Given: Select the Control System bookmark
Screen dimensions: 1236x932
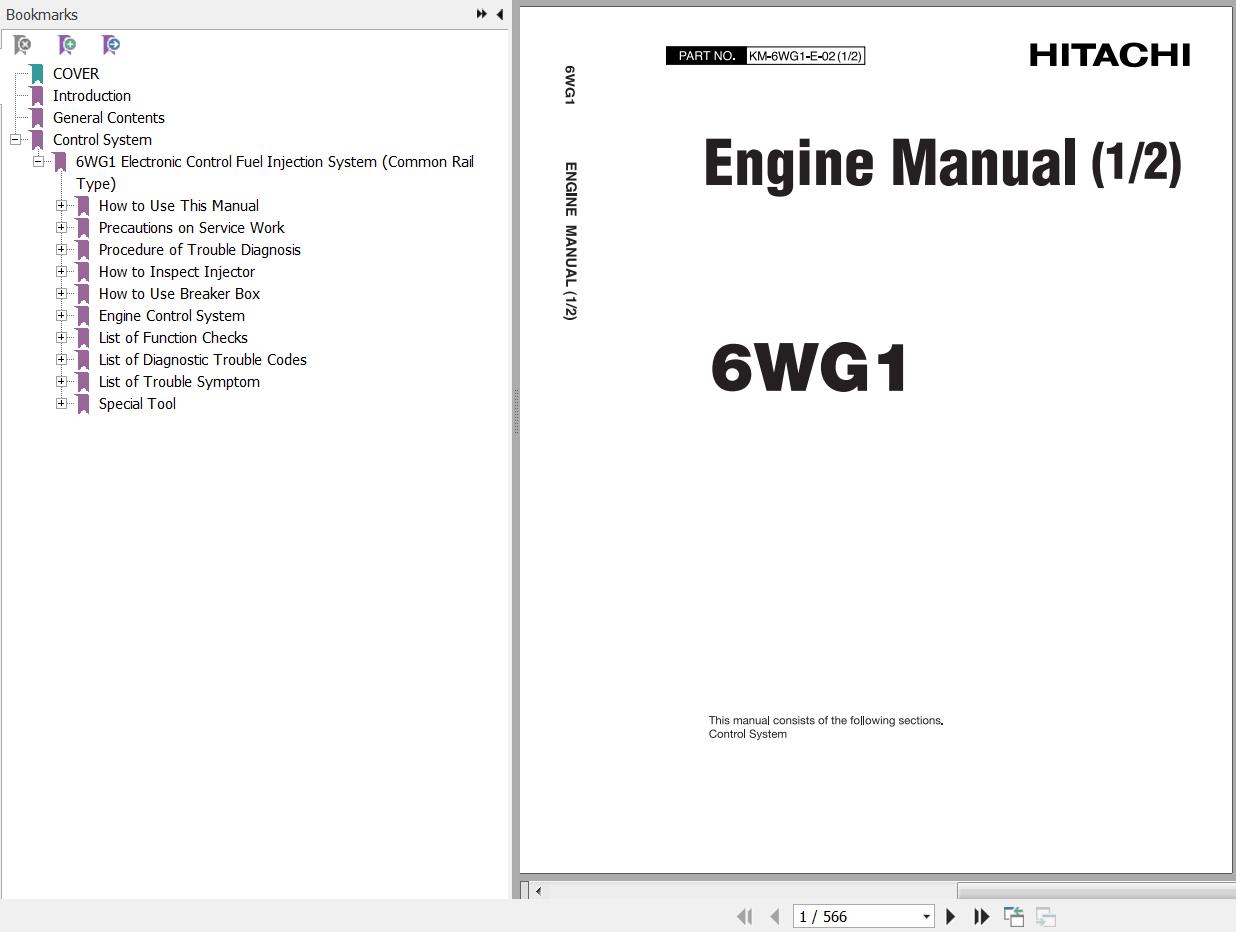Looking at the screenshot, I should point(102,140).
